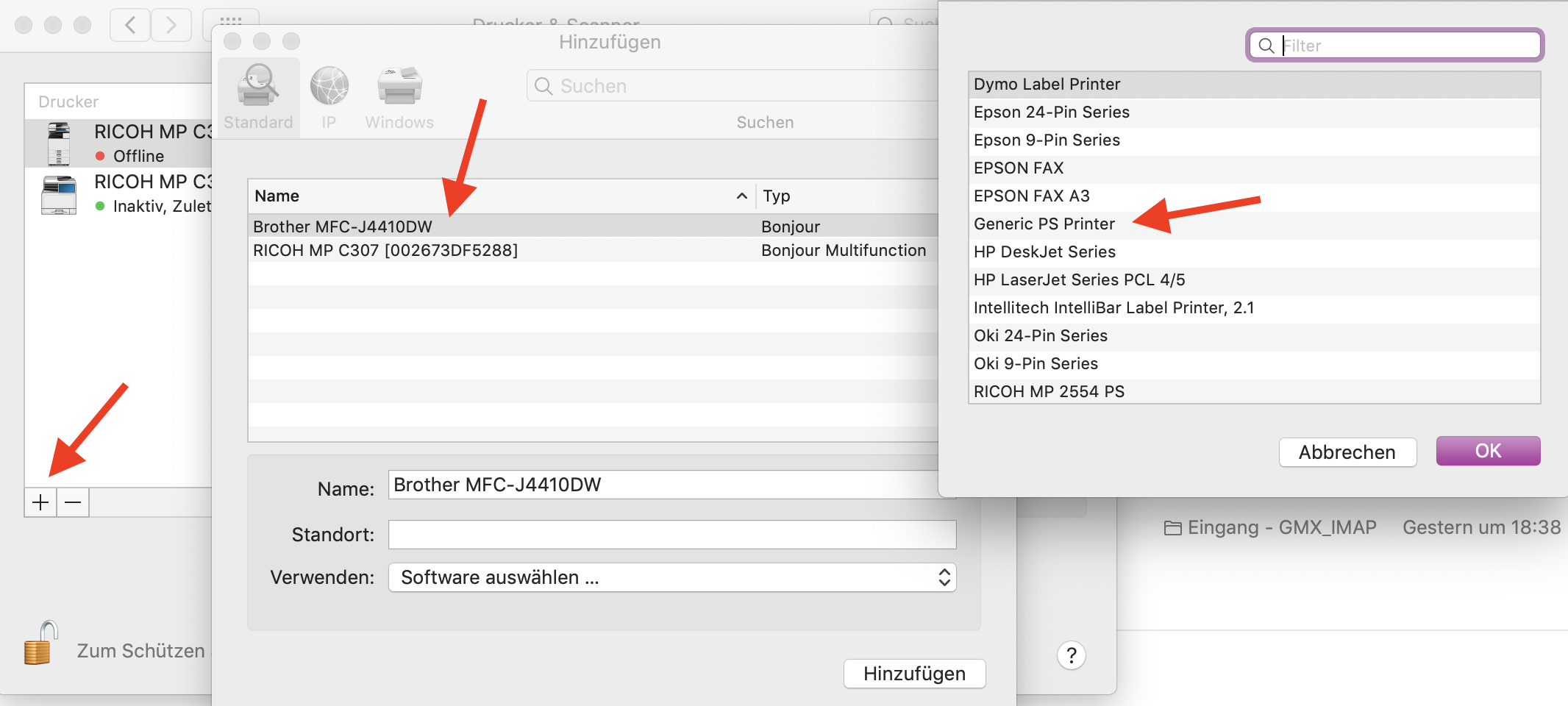This screenshot has height=706, width=1568.
Task: Select Oki 24-Pin Series driver
Action: coord(1255,336)
